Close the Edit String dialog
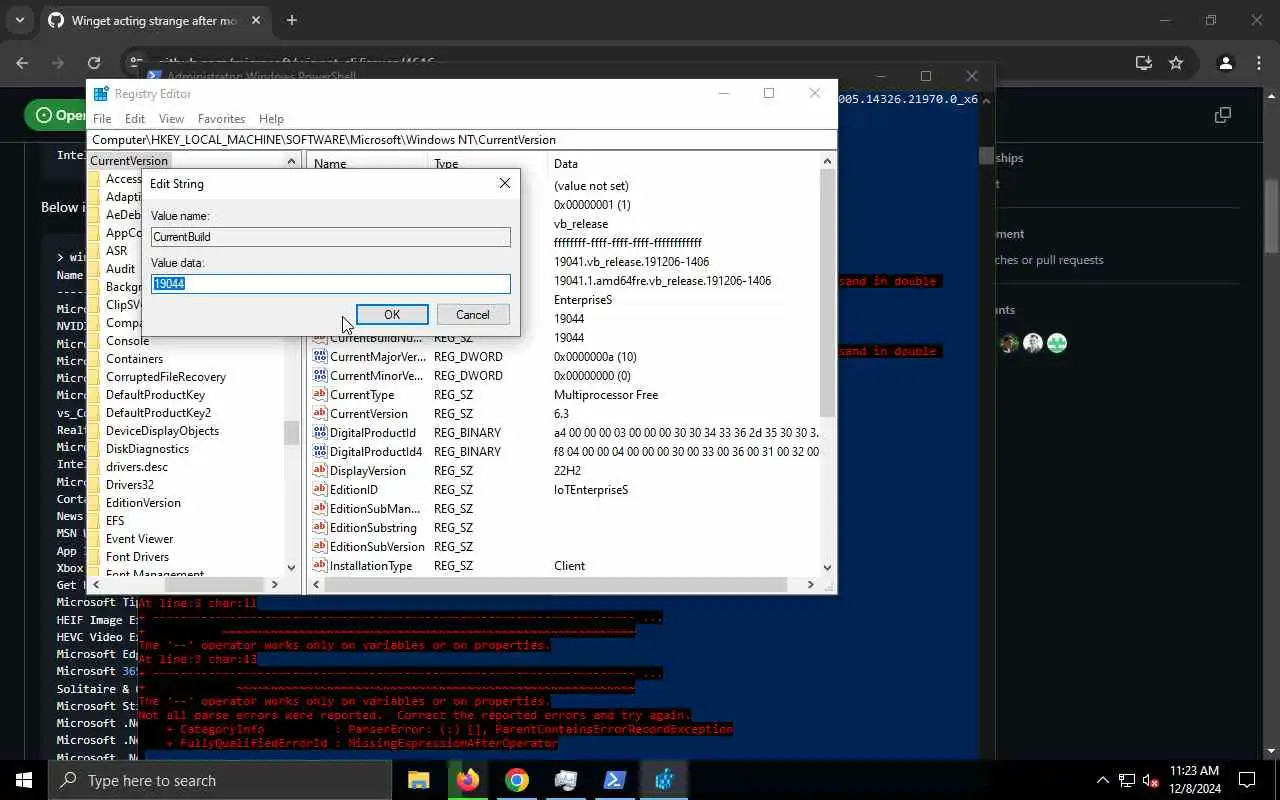Image resolution: width=1280 pixels, height=800 pixels. click(505, 183)
